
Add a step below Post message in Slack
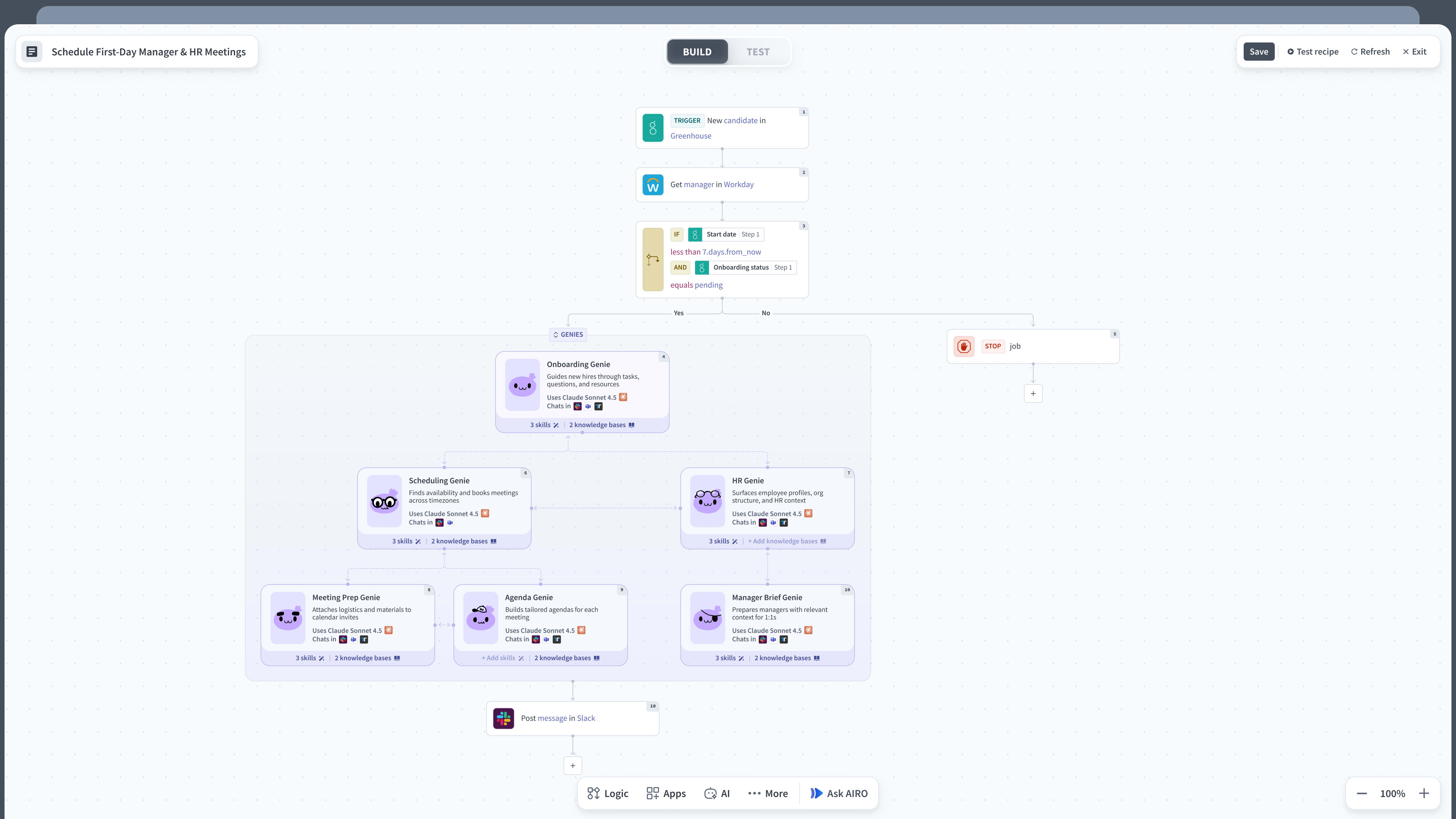click(x=573, y=766)
